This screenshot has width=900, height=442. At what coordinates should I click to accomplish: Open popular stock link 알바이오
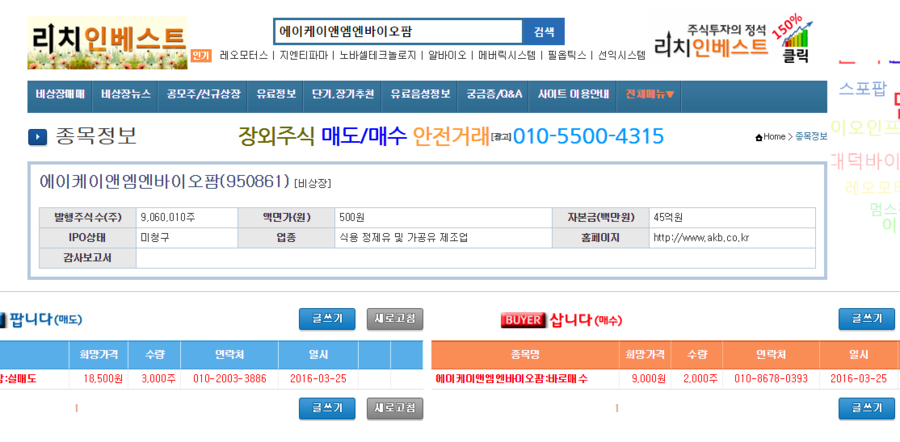pyautogui.click(x=447, y=56)
